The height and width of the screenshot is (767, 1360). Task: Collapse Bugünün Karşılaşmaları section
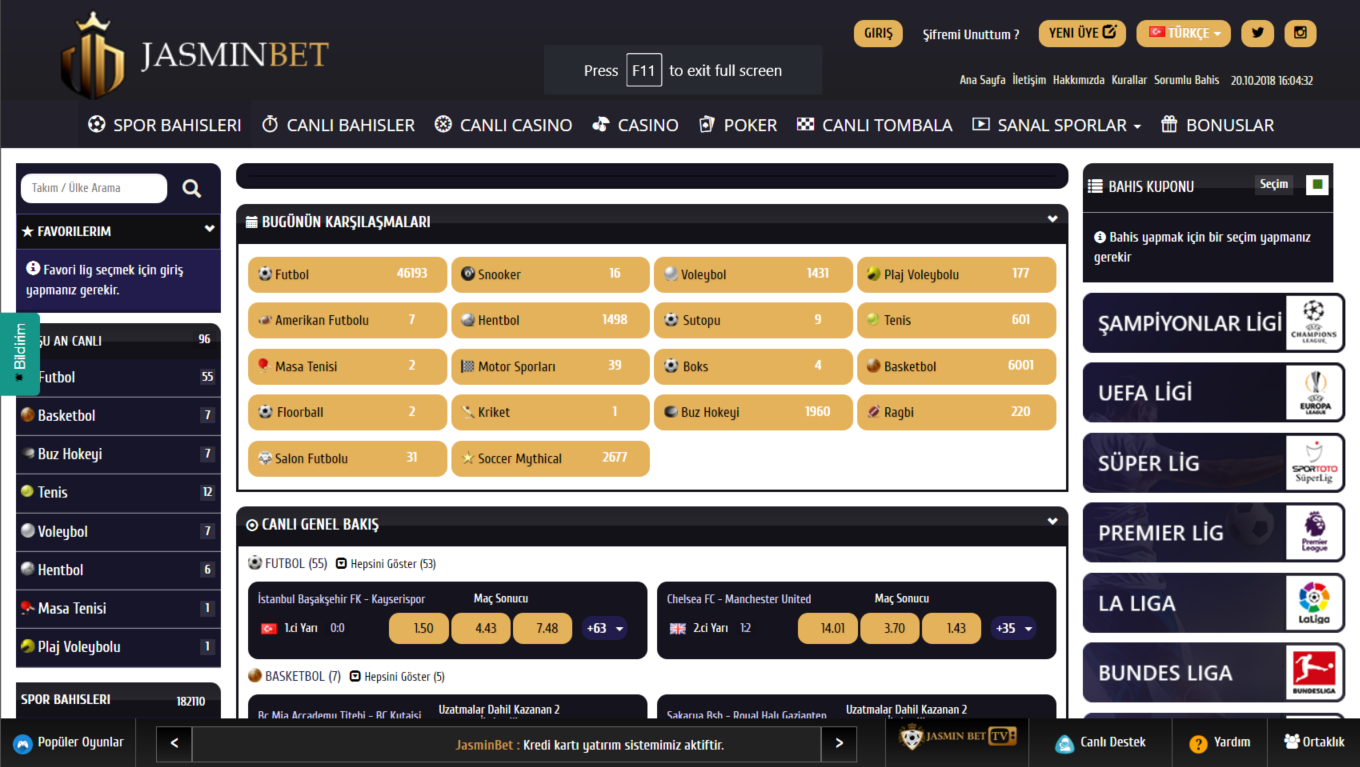point(1052,219)
